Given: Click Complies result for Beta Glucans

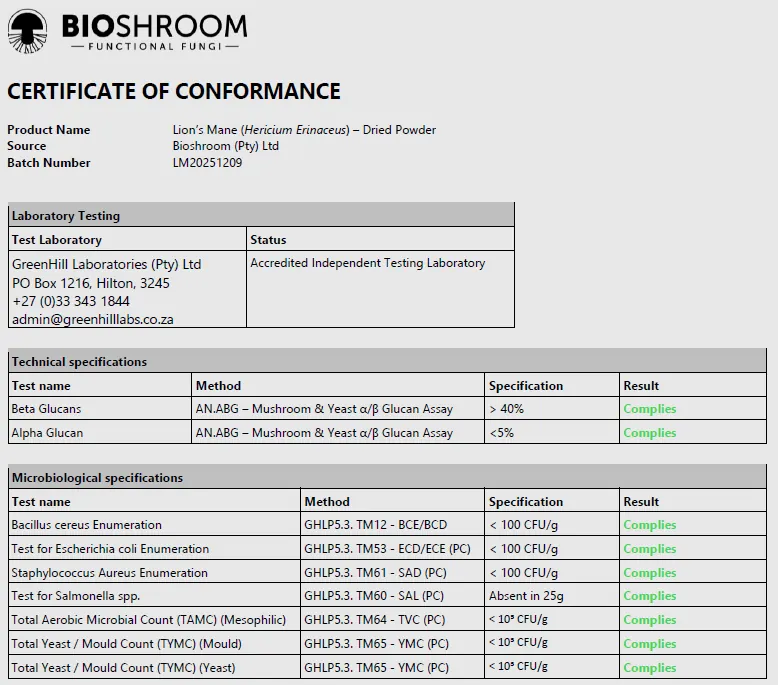Looking at the screenshot, I should pyautogui.click(x=650, y=409).
